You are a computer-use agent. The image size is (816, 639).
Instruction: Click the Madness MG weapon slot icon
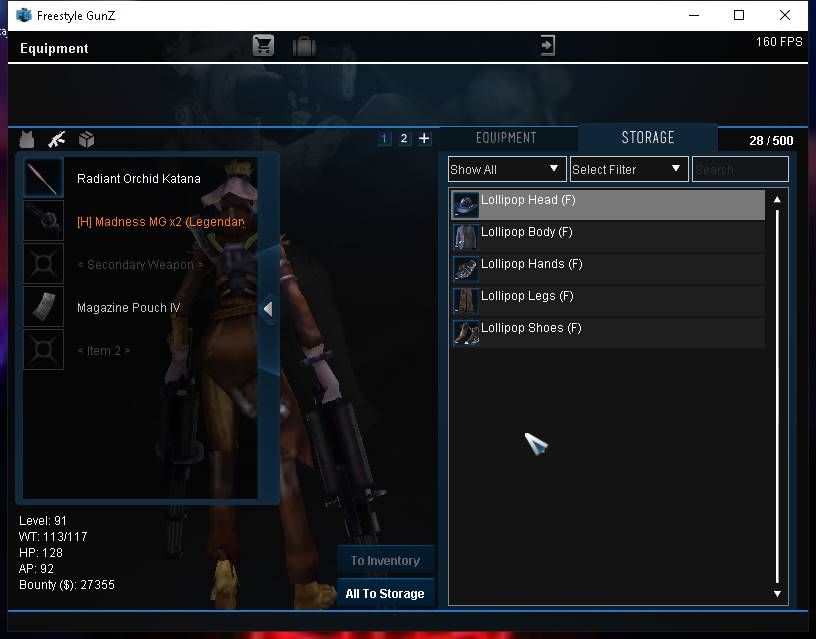(43, 221)
